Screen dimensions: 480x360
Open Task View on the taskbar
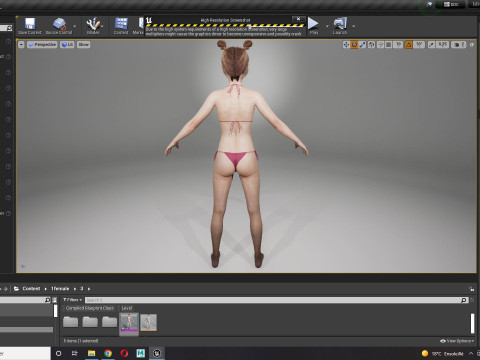coord(75,353)
